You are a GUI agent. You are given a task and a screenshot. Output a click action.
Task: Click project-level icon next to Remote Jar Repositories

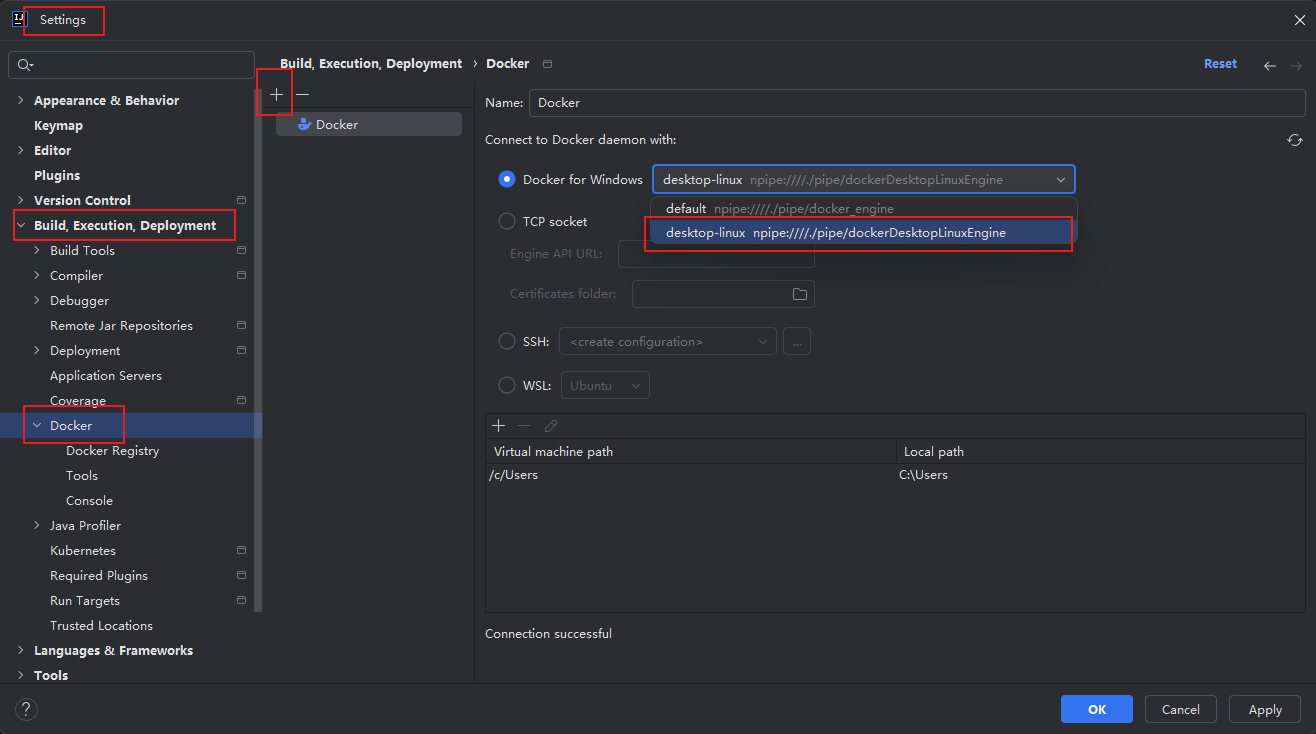[241, 325]
